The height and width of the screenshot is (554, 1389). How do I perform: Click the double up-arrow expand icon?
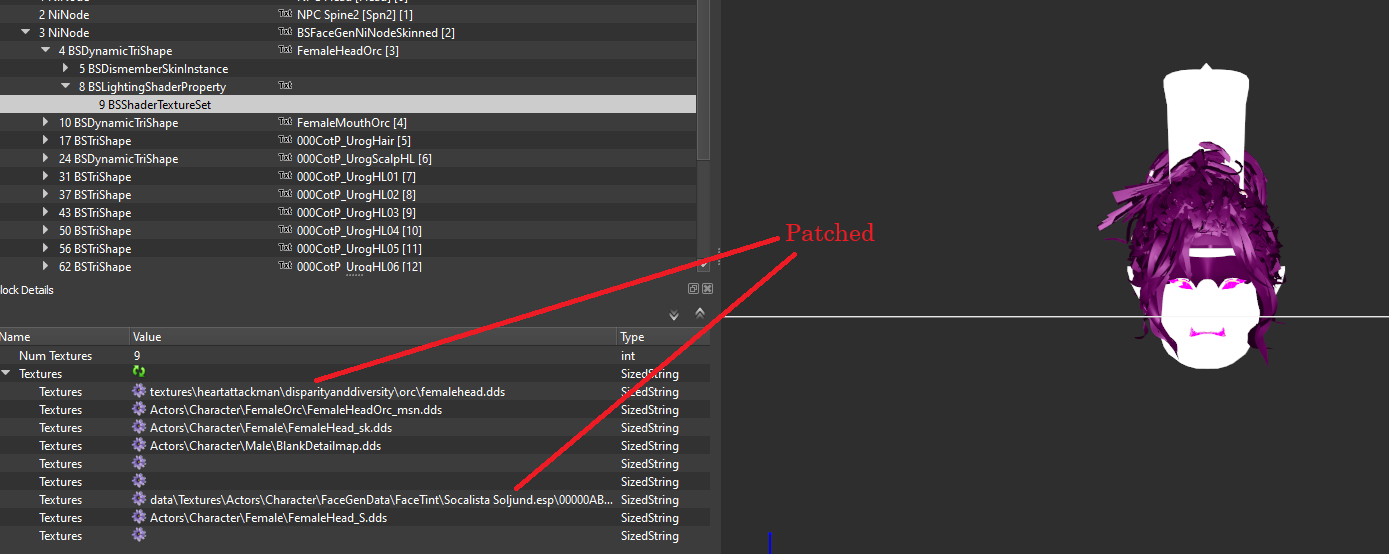tap(699, 313)
